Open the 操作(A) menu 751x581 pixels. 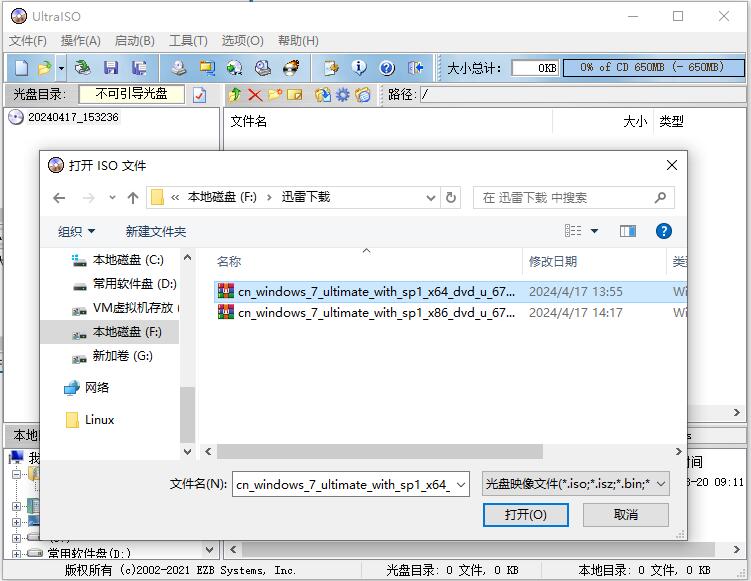(80, 41)
